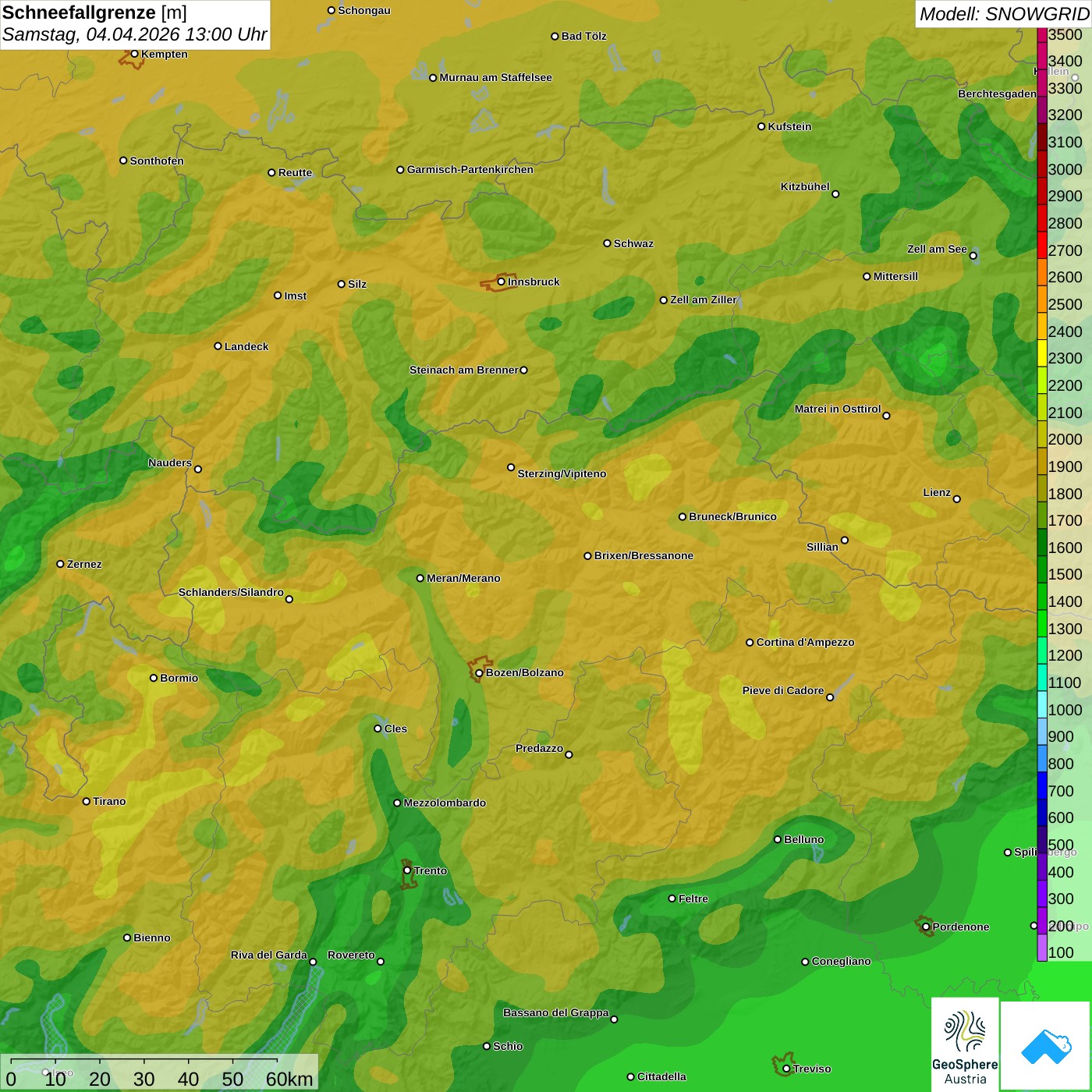Click the Pordenone city marker

tap(926, 927)
